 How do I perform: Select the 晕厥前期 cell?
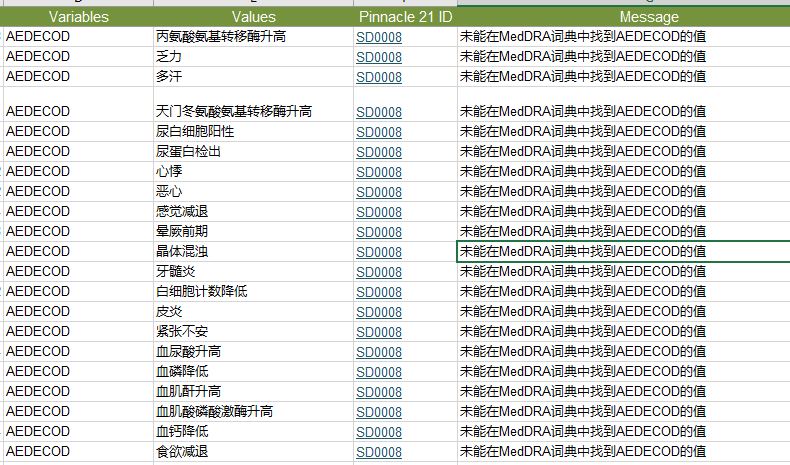pos(253,231)
